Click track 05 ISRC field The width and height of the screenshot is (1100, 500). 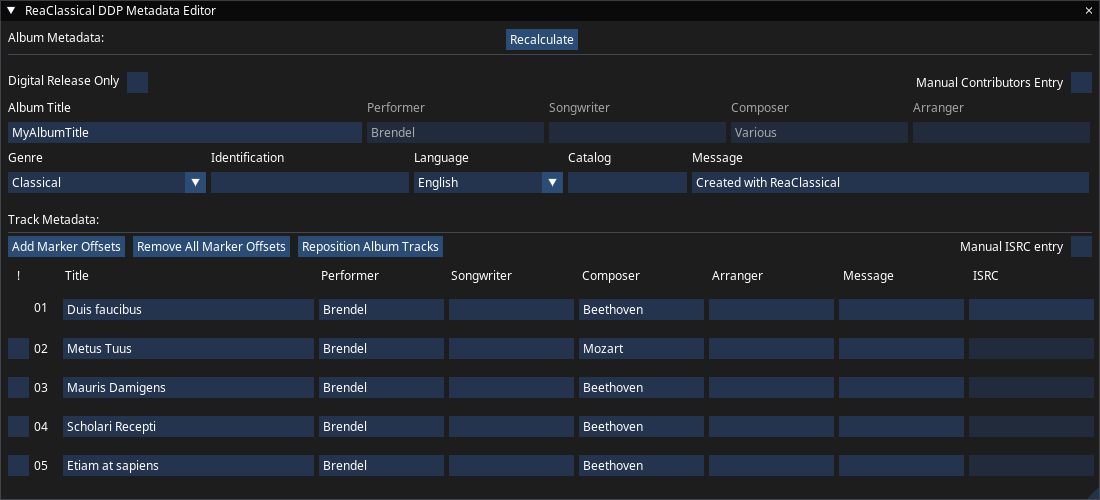click(1031, 465)
